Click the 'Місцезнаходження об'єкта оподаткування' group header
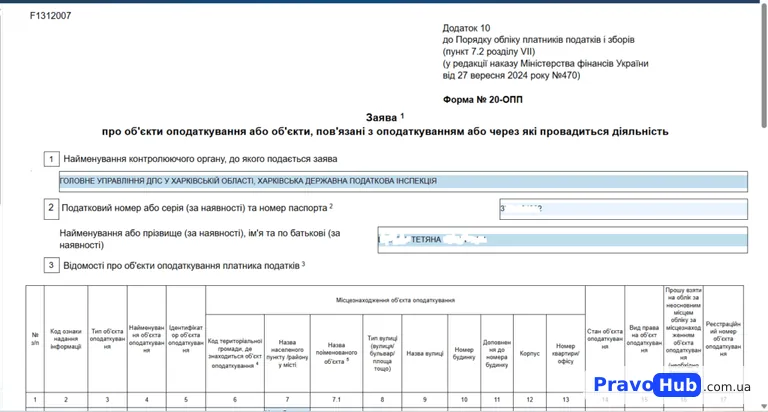 coord(395,300)
